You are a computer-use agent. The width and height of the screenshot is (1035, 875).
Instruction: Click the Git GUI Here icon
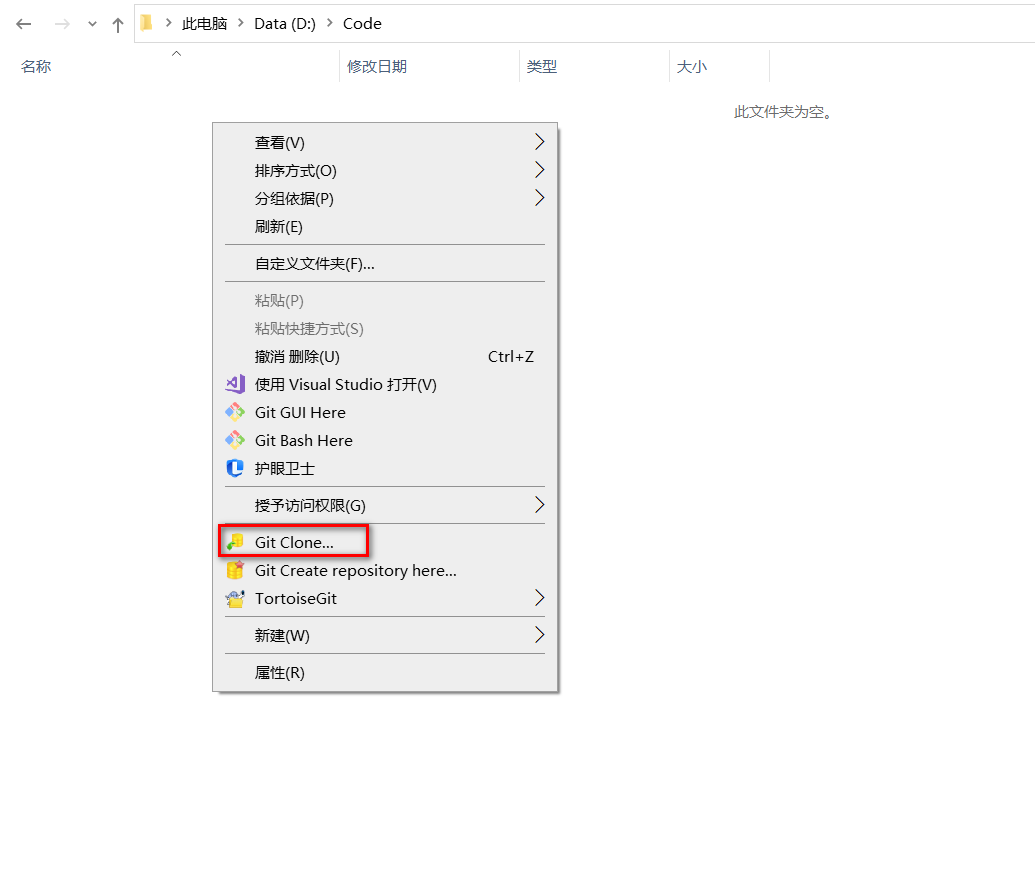click(235, 412)
